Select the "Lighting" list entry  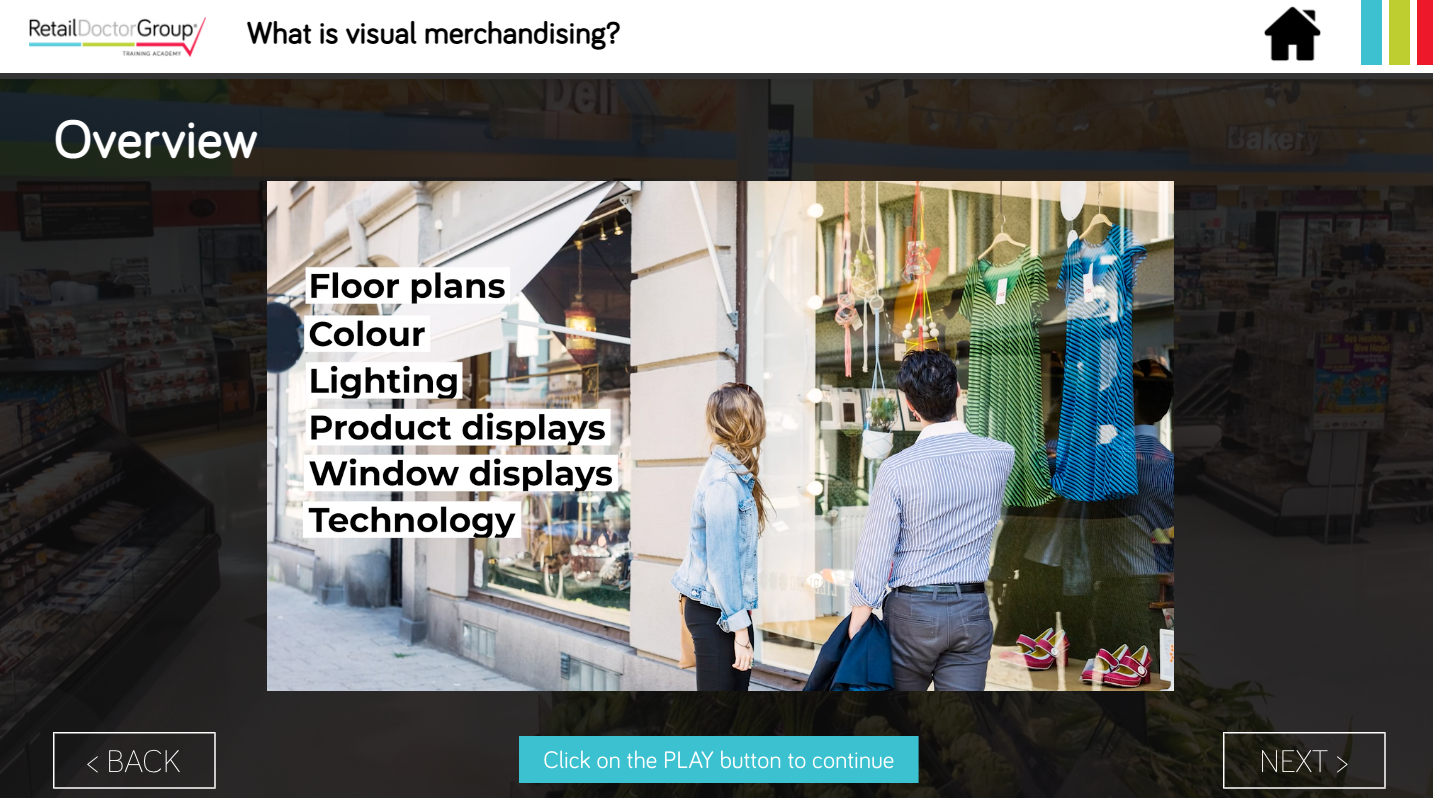(x=384, y=380)
